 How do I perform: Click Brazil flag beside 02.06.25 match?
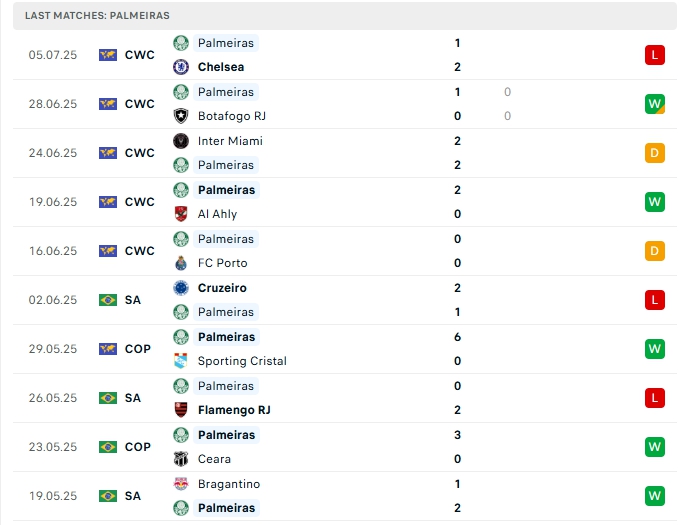[108, 300]
